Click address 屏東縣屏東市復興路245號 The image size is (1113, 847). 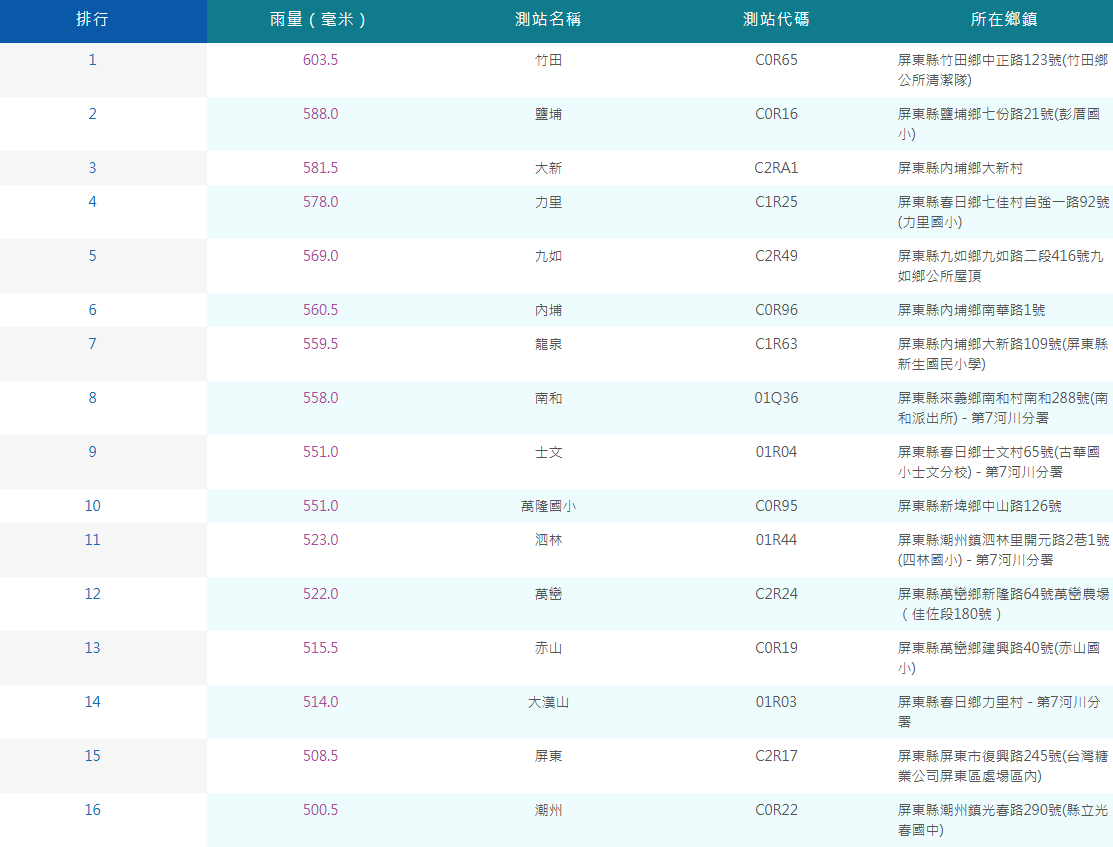click(980, 756)
